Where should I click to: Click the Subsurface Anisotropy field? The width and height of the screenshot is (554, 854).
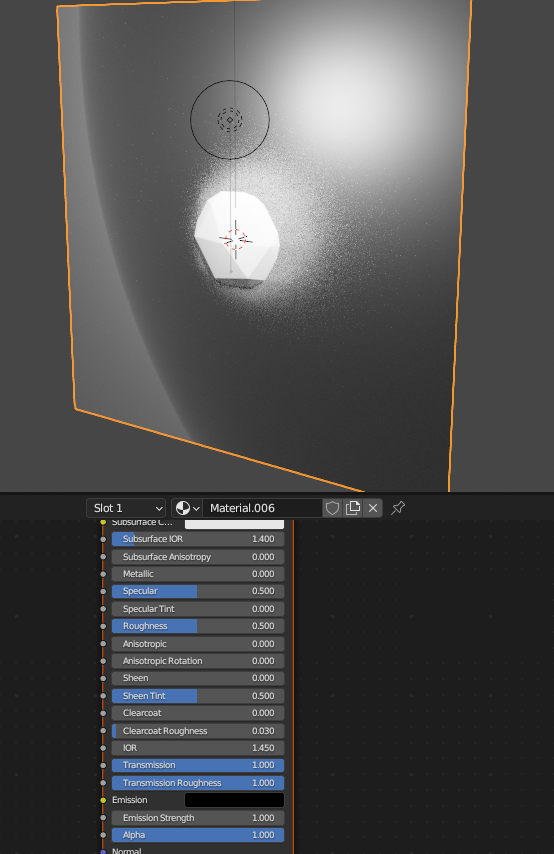pos(198,557)
